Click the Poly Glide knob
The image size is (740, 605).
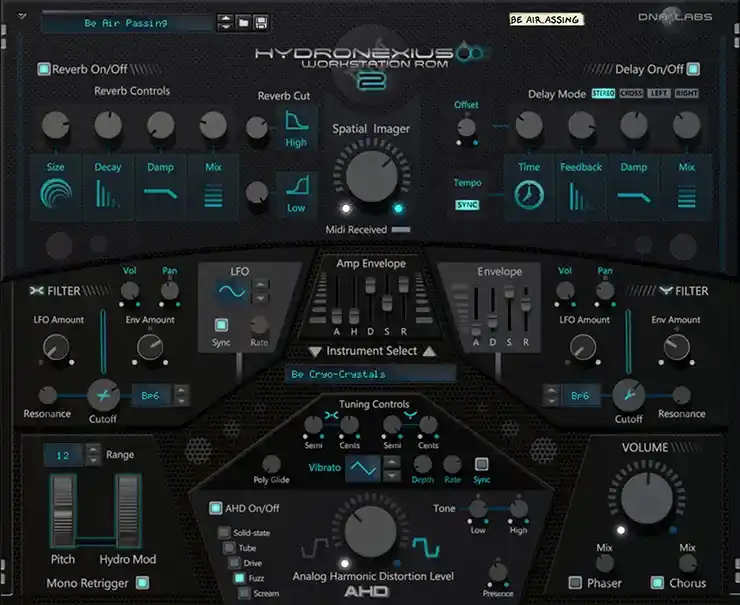coord(271,464)
